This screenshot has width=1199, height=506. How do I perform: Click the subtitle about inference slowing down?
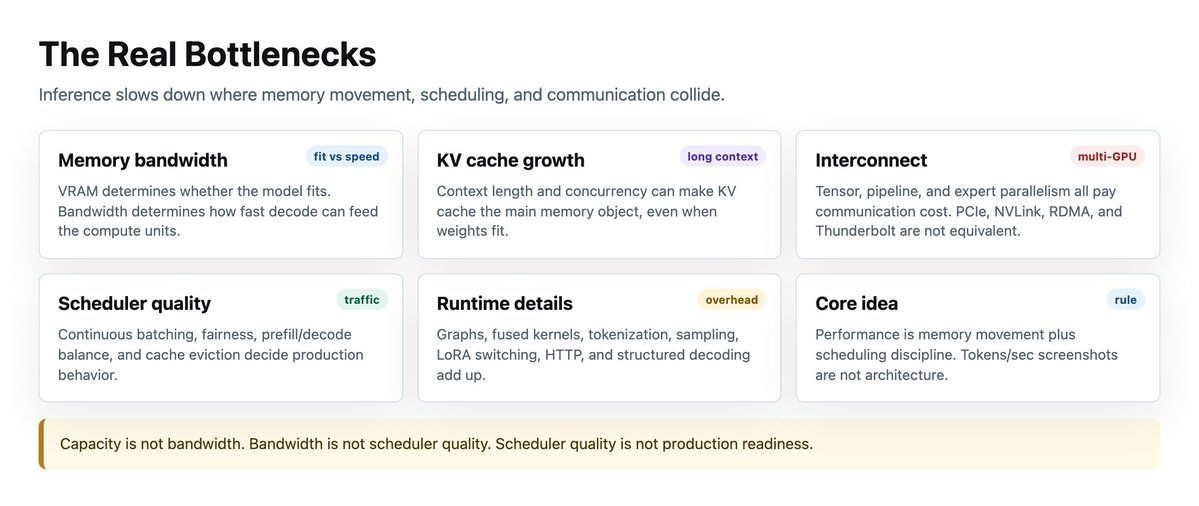pyautogui.click(x=382, y=96)
